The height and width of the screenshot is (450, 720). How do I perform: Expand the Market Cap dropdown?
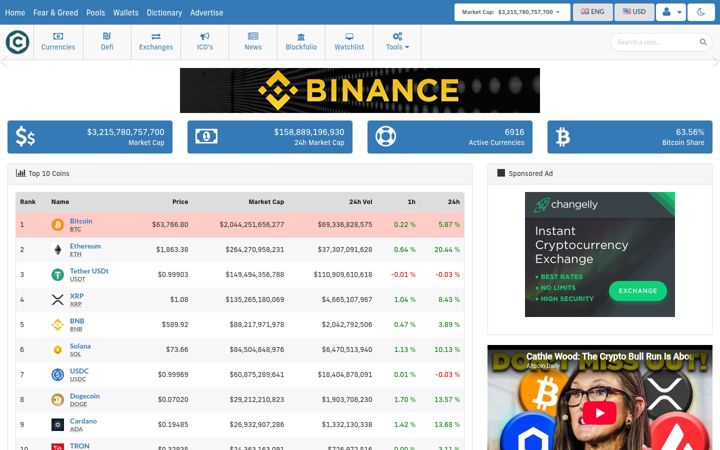click(512, 12)
